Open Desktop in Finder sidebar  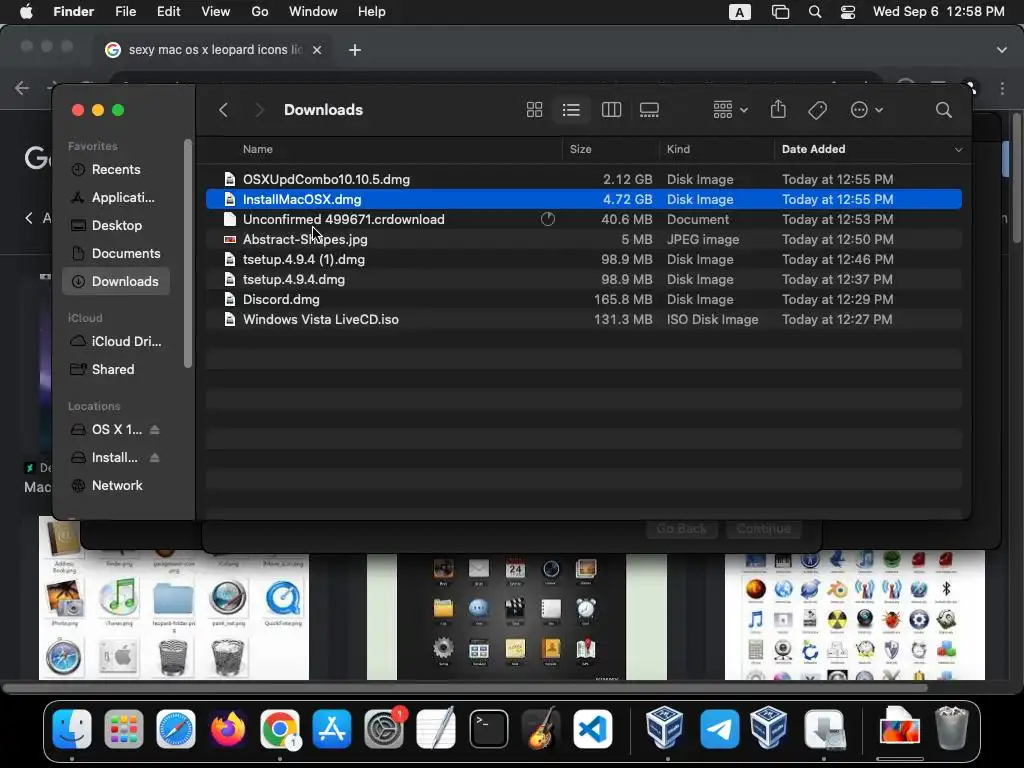point(116,225)
